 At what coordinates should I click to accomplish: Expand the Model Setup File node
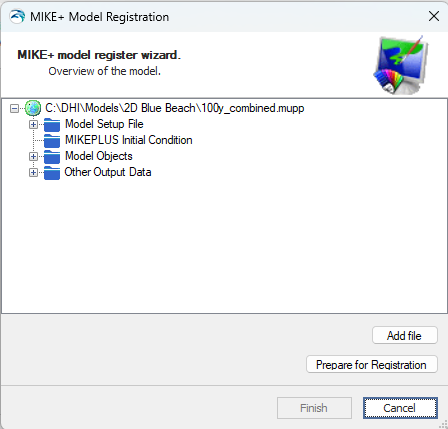point(33,124)
